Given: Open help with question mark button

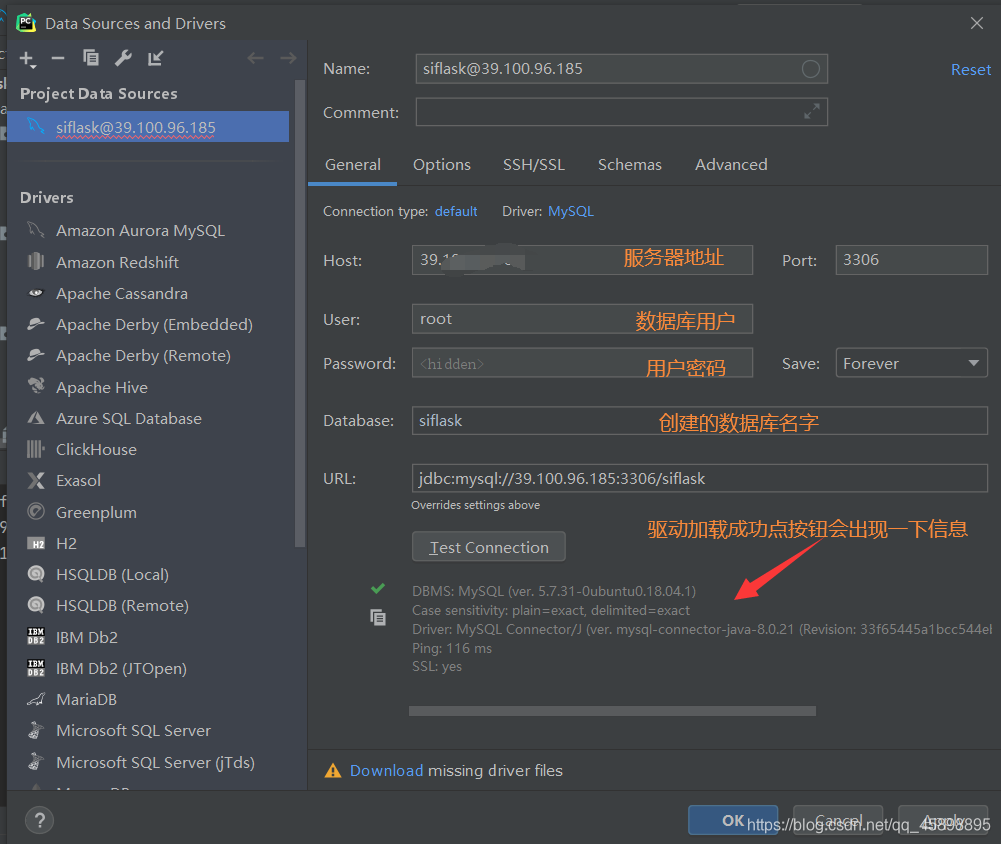Looking at the screenshot, I should point(40,820).
